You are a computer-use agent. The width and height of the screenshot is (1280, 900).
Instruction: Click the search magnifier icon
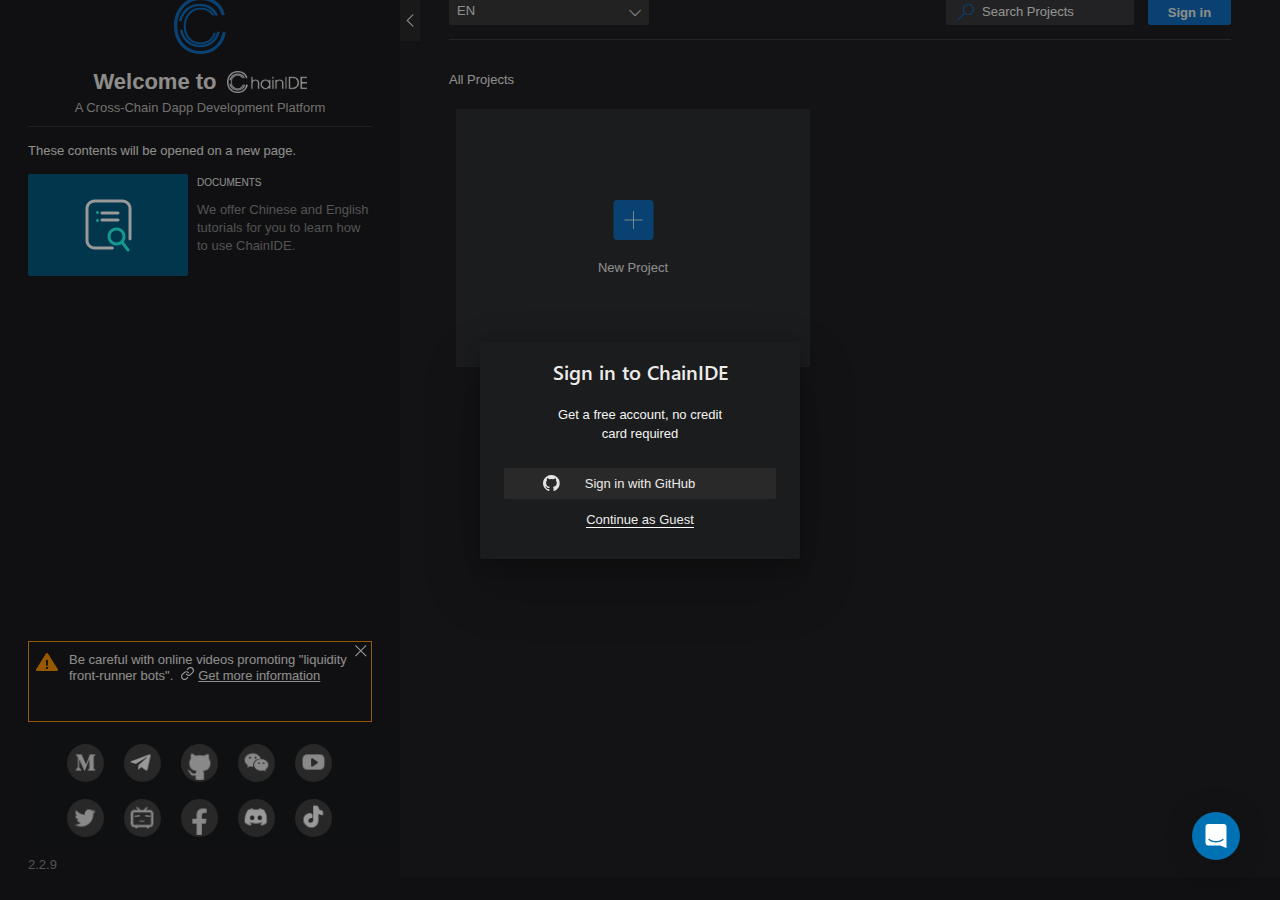[966, 12]
